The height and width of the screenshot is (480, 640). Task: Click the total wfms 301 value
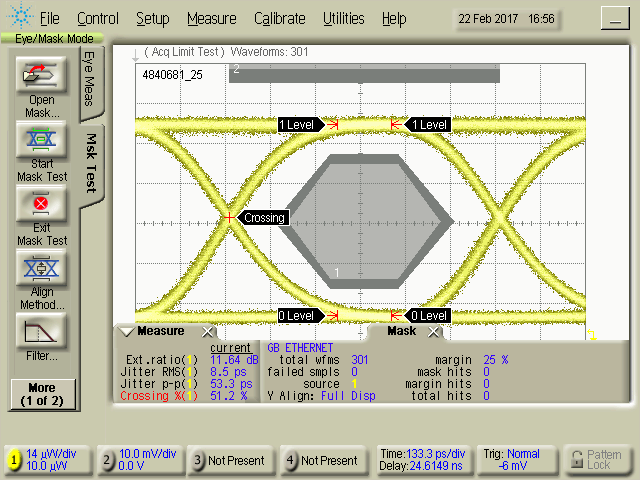coord(360,360)
